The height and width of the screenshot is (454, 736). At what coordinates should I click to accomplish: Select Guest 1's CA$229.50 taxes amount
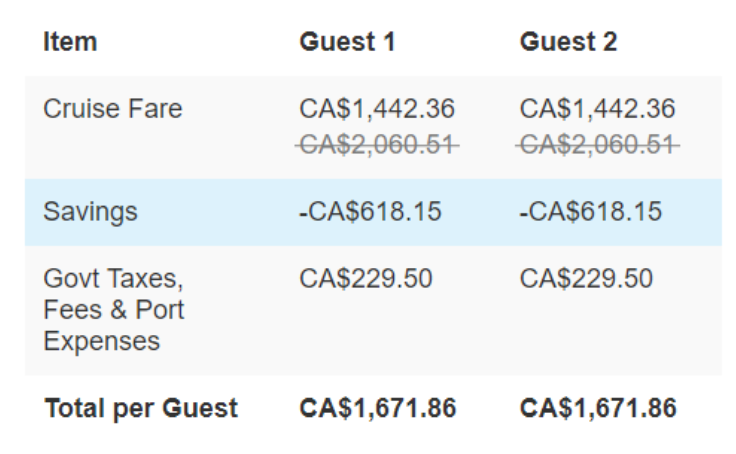[366, 278]
